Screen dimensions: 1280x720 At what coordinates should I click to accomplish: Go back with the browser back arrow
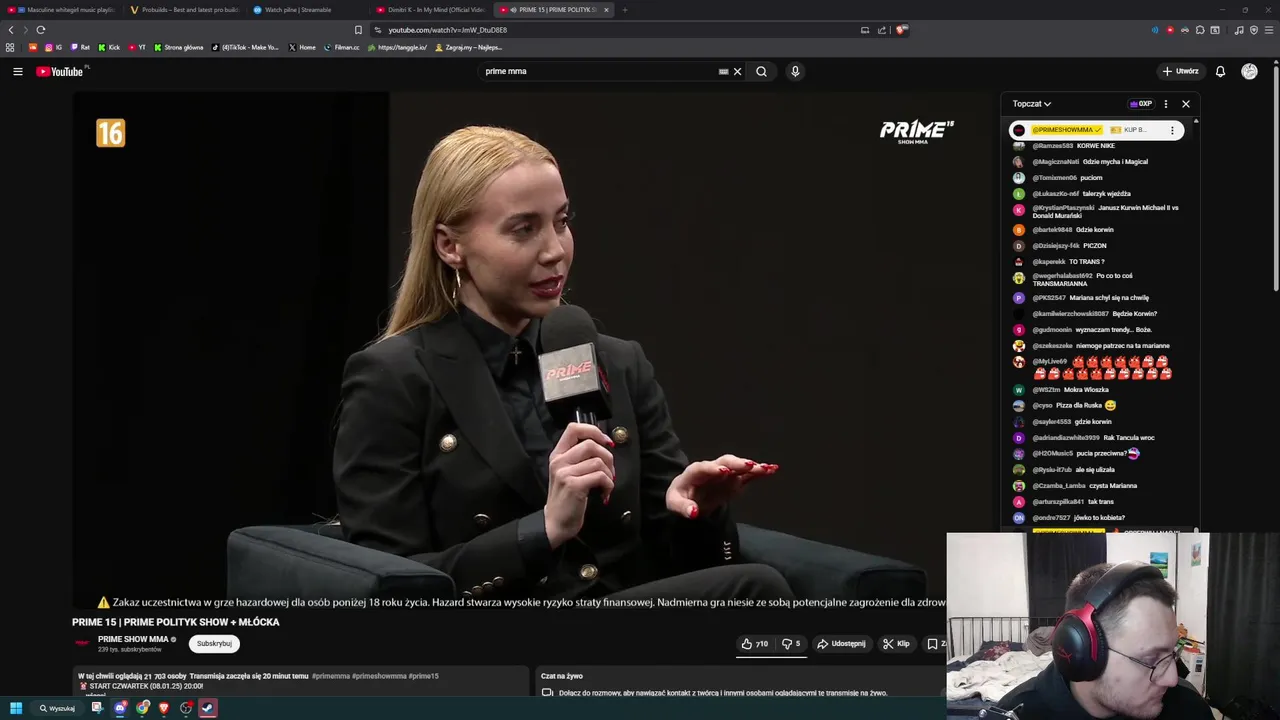point(11,30)
